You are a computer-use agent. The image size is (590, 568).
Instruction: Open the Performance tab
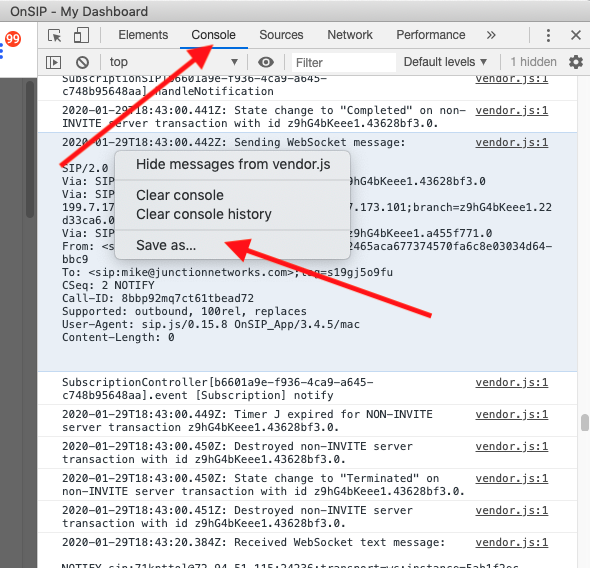(x=431, y=35)
